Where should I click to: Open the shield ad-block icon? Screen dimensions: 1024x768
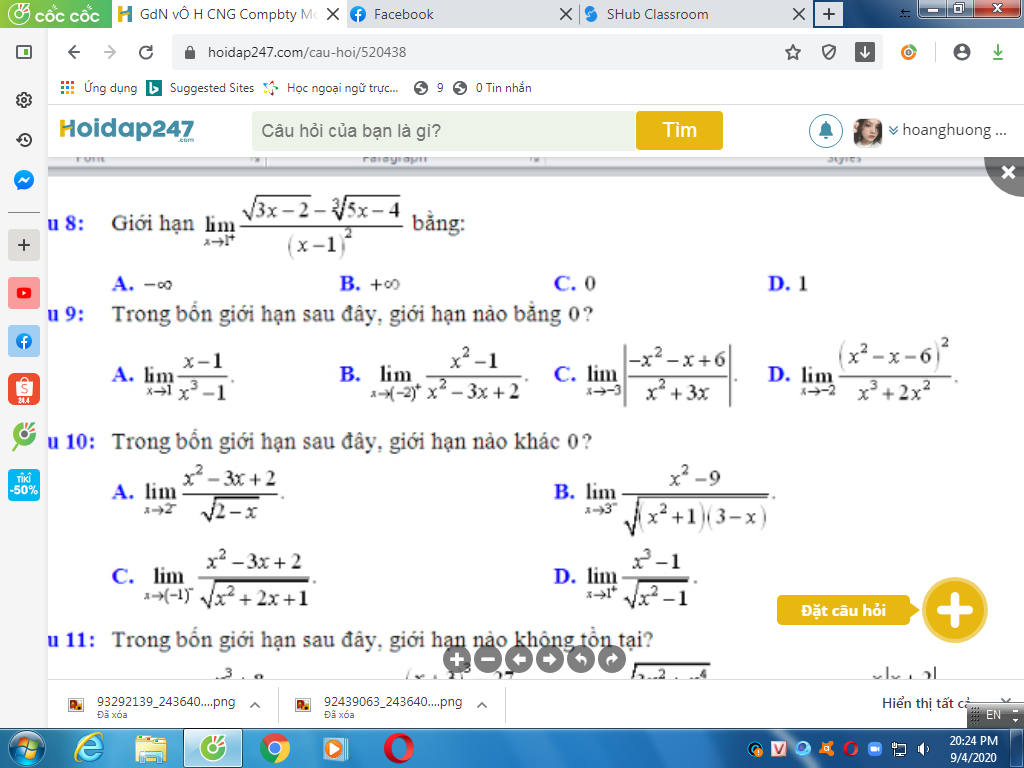[x=829, y=52]
